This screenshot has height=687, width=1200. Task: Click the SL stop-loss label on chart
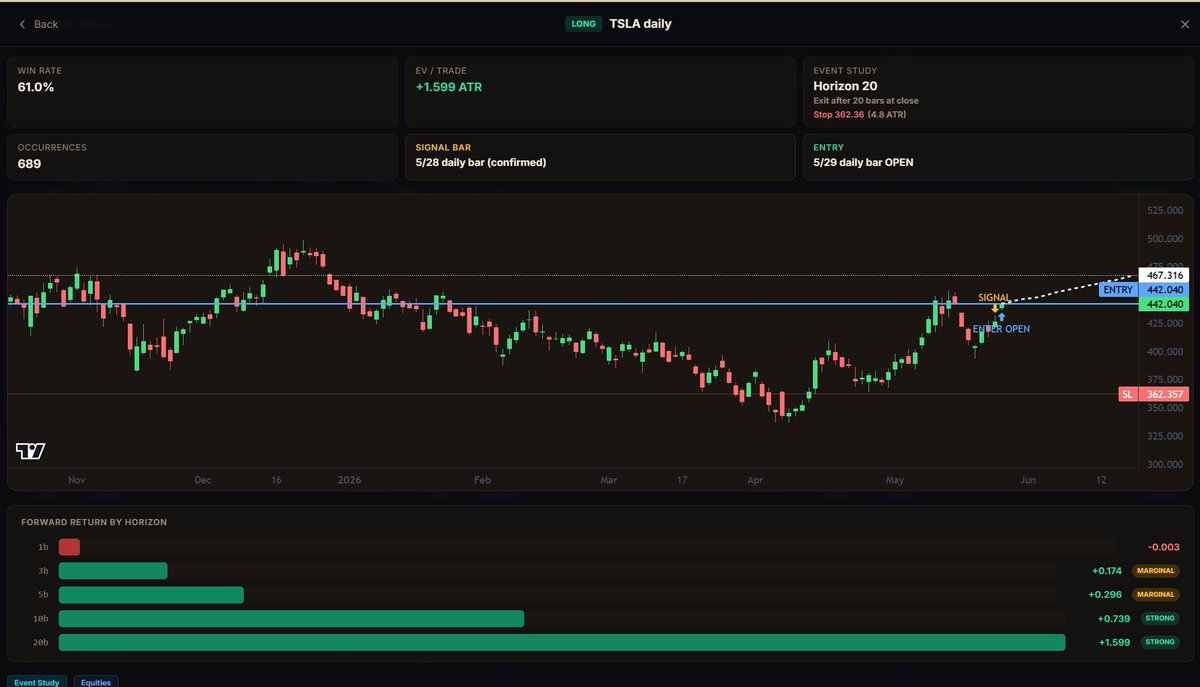pyautogui.click(x=1128, y=395)
